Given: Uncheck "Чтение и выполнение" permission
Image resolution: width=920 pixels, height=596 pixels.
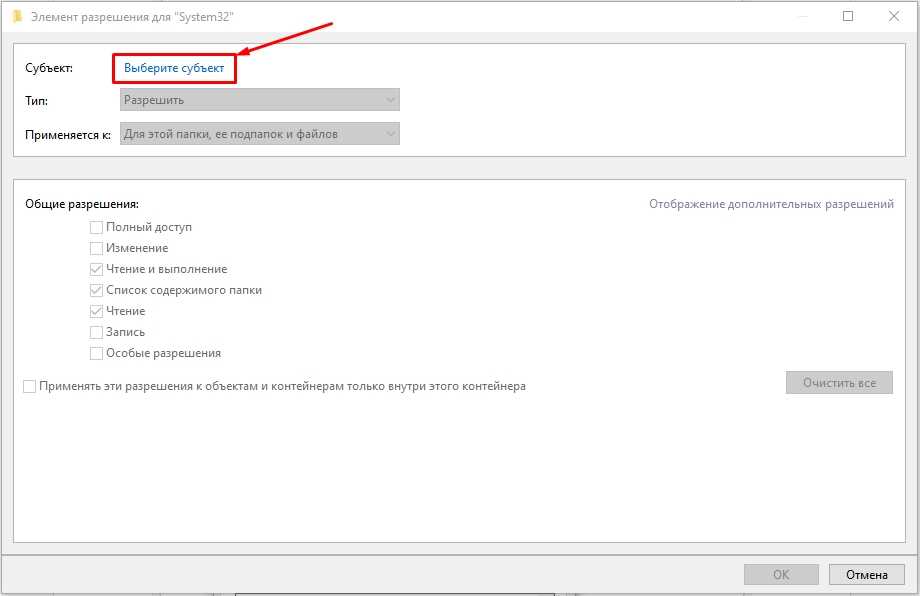Looking at the screenshot, I should tap(97, 269).
